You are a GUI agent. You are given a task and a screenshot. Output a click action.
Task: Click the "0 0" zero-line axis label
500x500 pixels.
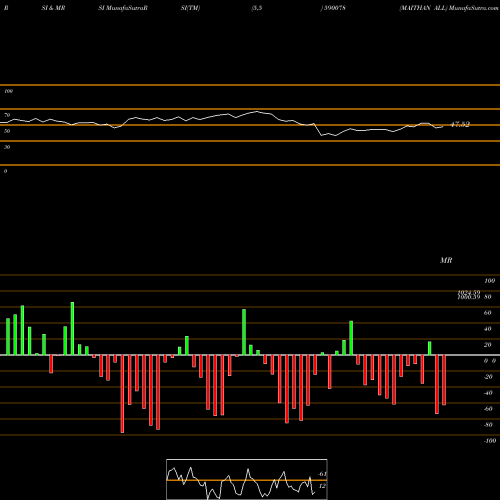coord(490,361)
